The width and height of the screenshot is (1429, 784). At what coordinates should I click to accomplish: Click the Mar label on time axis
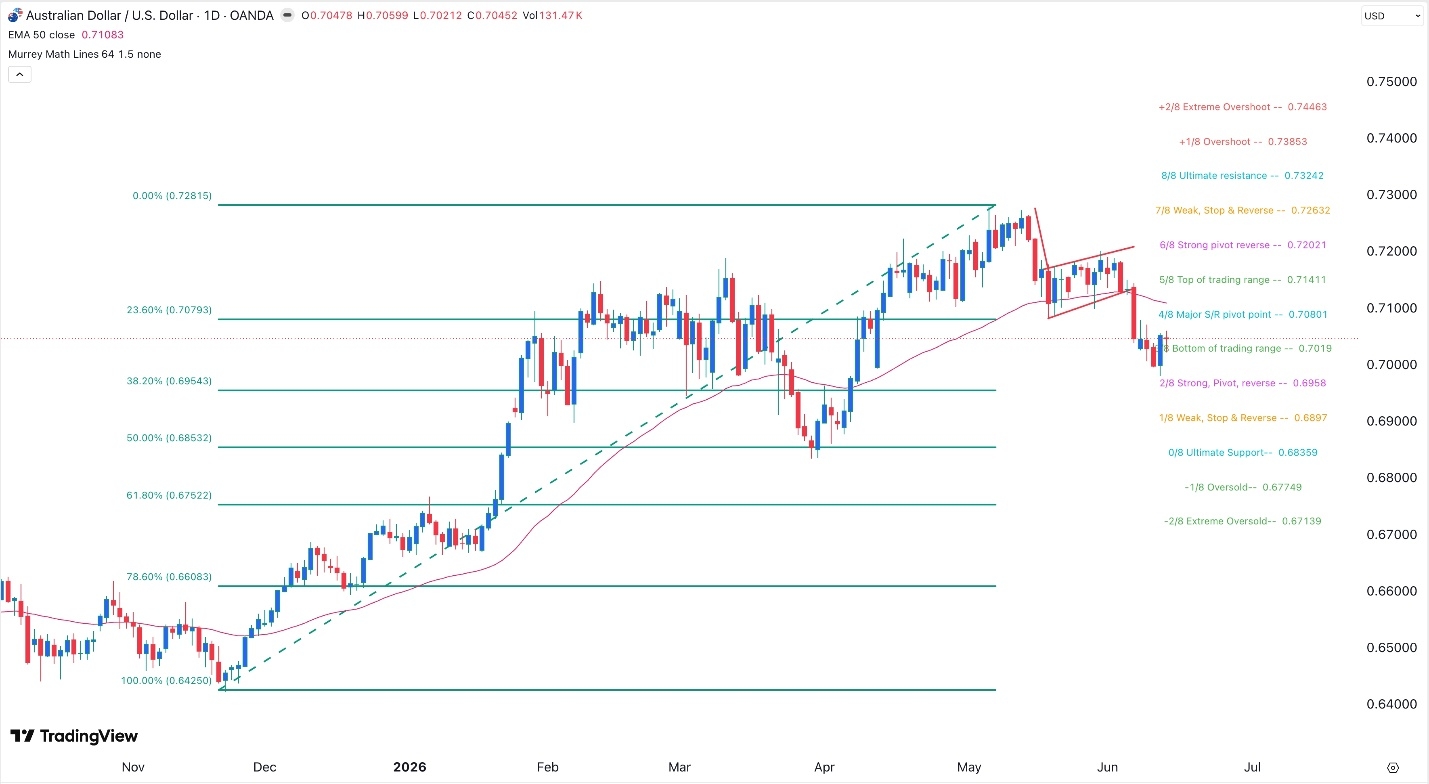680,768
